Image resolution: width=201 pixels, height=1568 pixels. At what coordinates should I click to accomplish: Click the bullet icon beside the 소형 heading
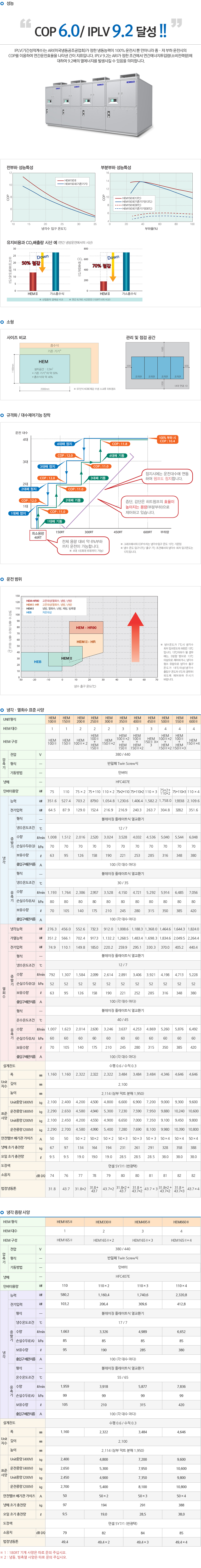click(2, 322)
